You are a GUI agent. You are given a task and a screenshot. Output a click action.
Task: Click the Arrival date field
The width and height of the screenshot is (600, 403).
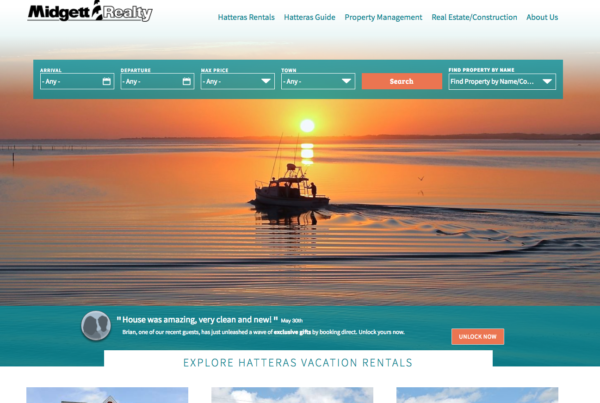(77, 81)
